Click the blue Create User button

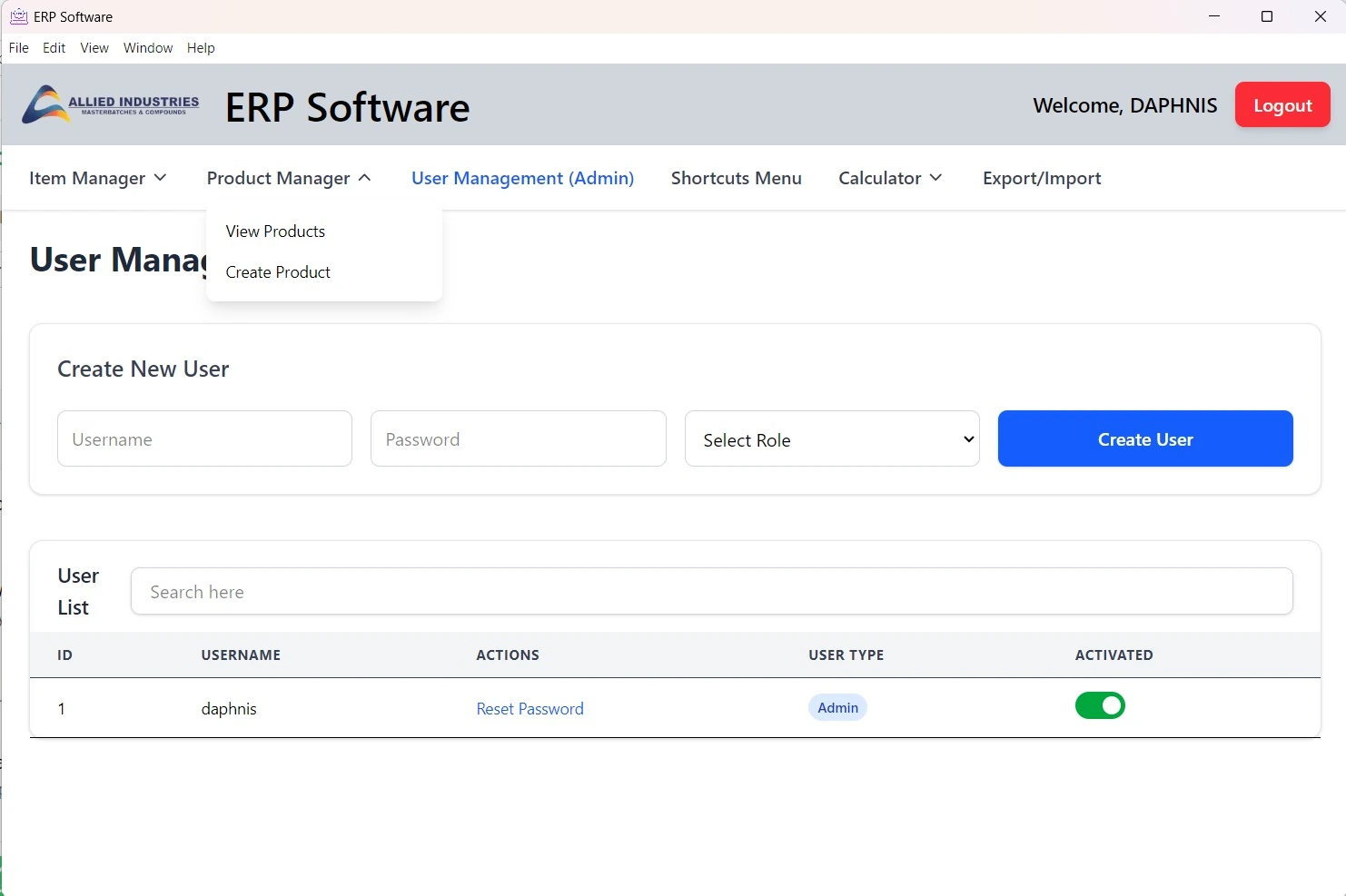point(1145,438)
